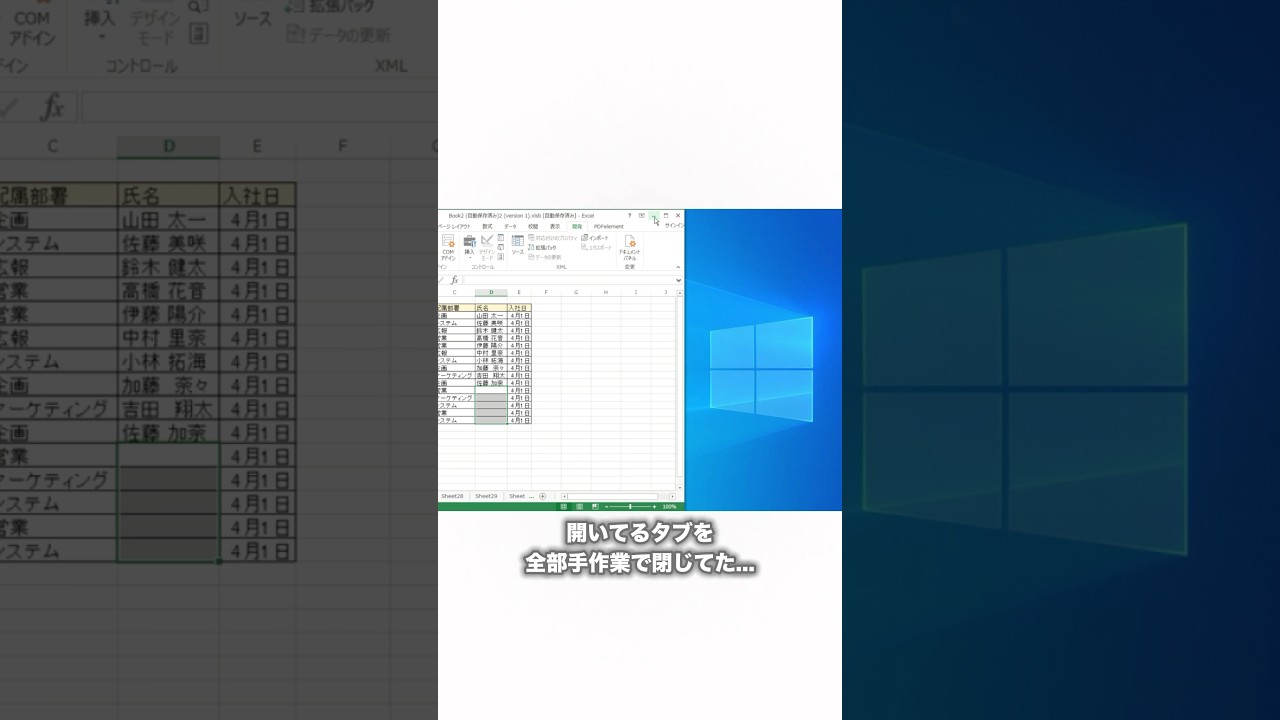Switch to the データ ribbon tab

(x=510, y=226)
